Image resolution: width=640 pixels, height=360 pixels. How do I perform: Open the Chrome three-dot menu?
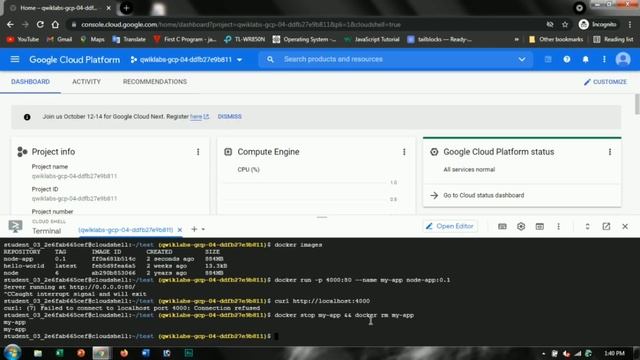[x=631, y=24]
